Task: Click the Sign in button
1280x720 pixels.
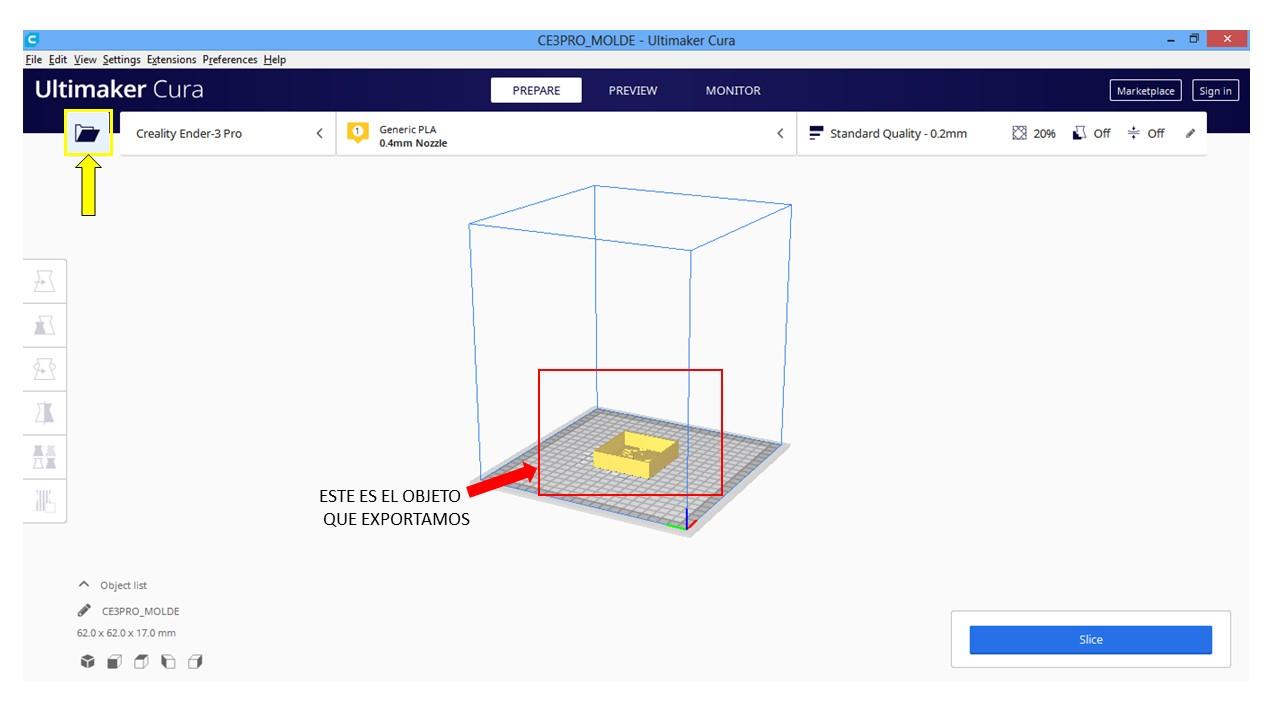Action: pyautogui.click(x=1215, y=91)
